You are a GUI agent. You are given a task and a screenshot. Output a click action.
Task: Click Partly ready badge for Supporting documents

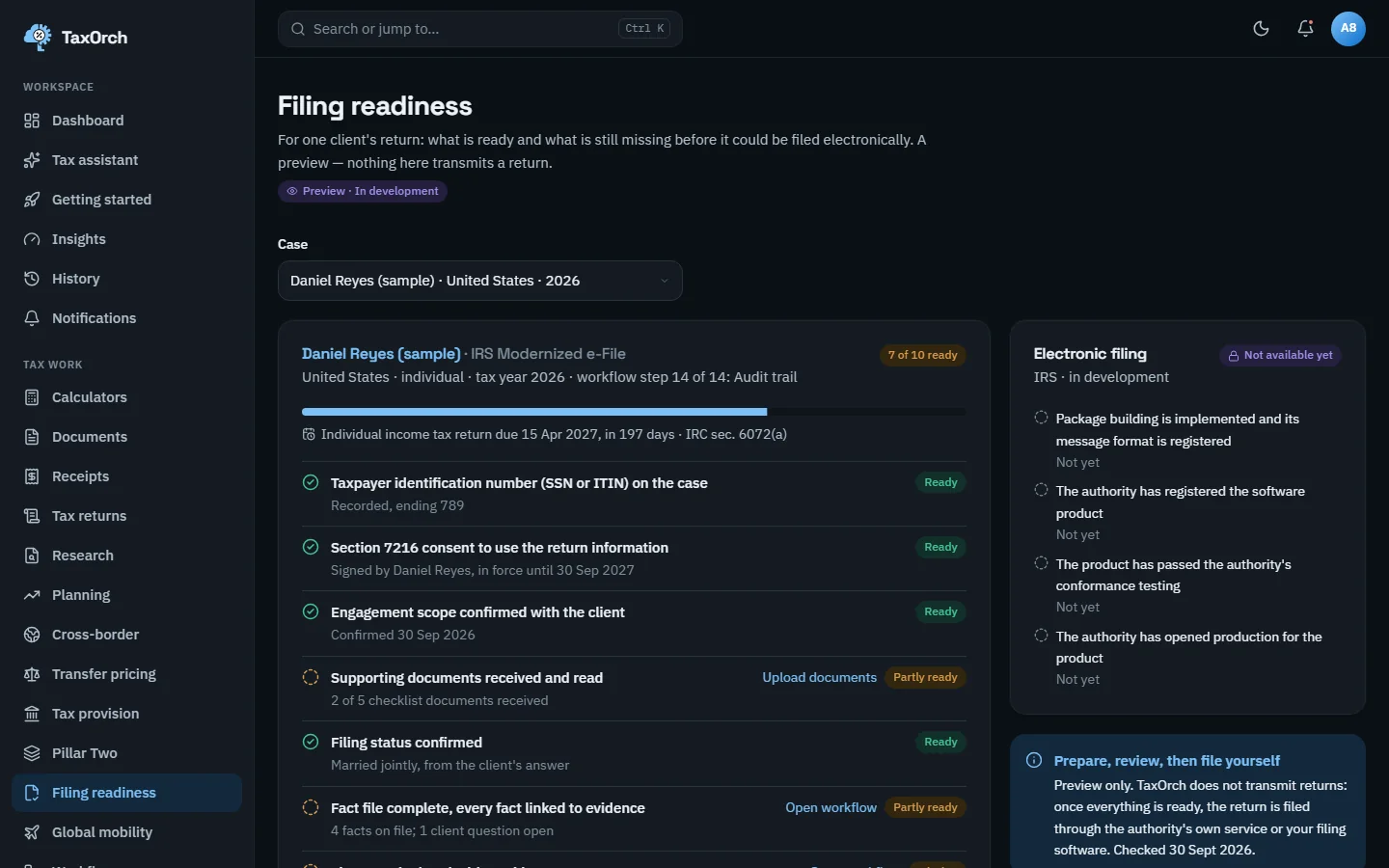click(x=926, y=677)
